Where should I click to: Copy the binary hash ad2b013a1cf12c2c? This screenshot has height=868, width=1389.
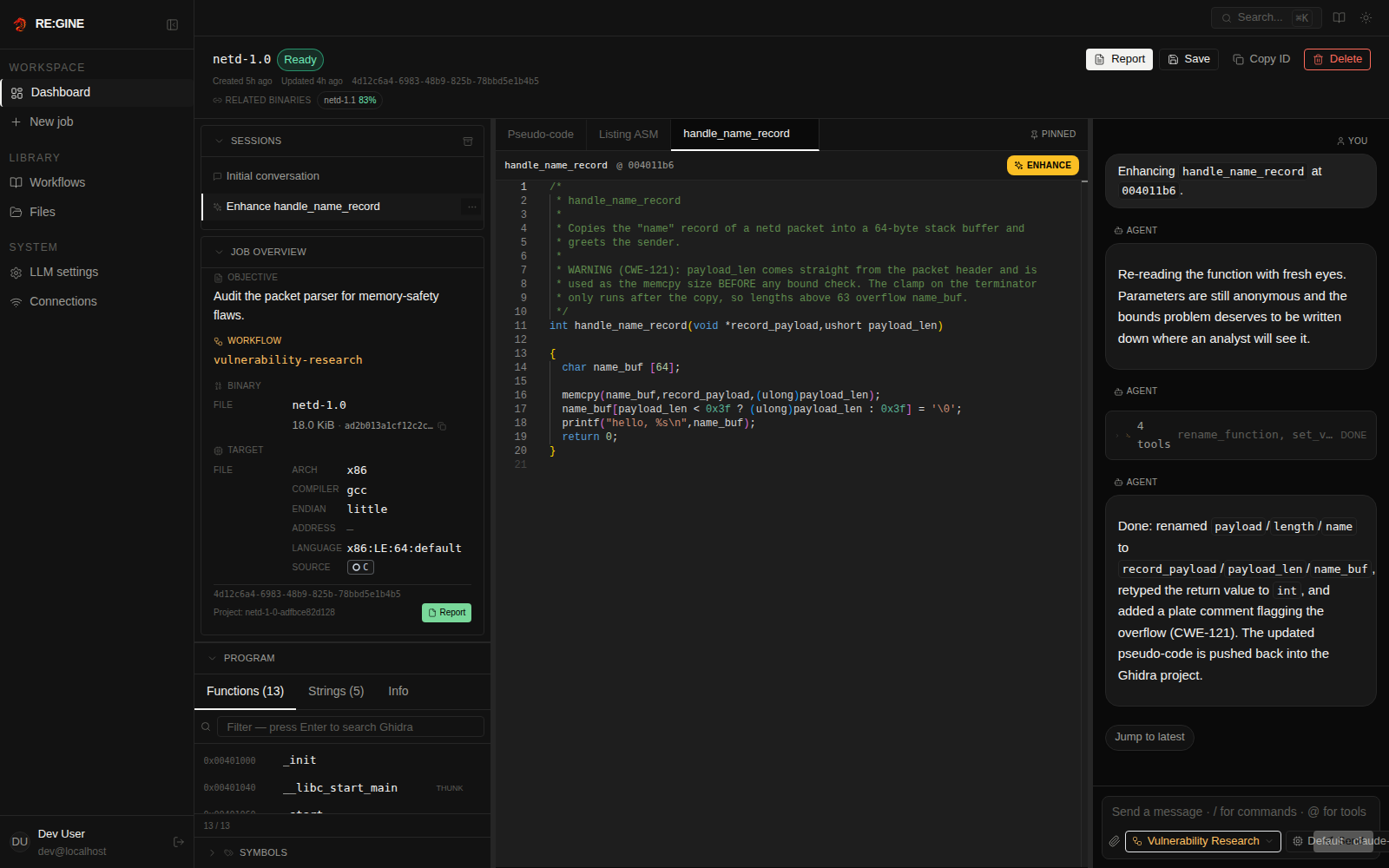tap(442, 426)
